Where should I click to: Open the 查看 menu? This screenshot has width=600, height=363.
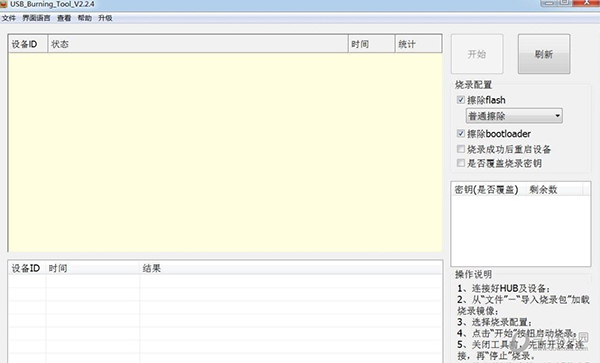click(64, 18)
